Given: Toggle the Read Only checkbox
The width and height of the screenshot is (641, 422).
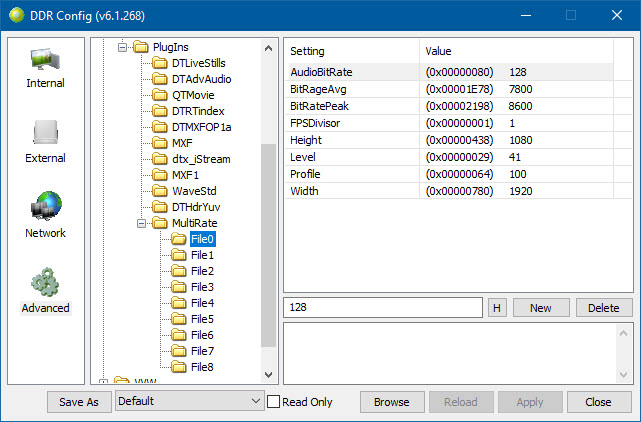Looking at the screenshot, I should click(273, 402).
